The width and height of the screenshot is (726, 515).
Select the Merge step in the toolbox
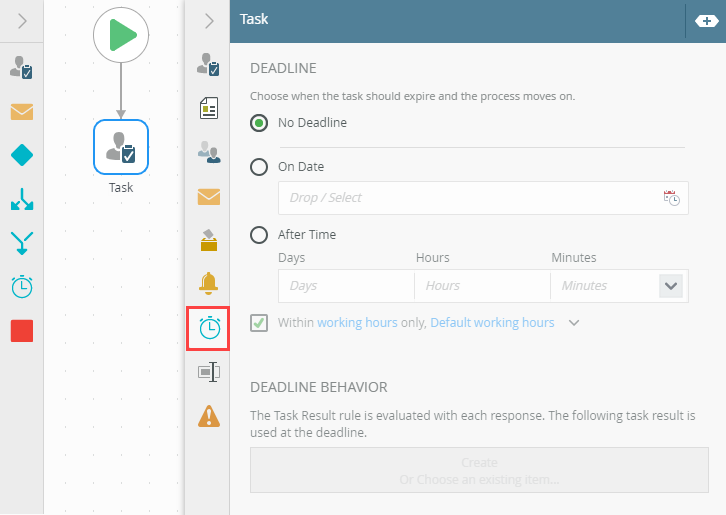(22, 243)
